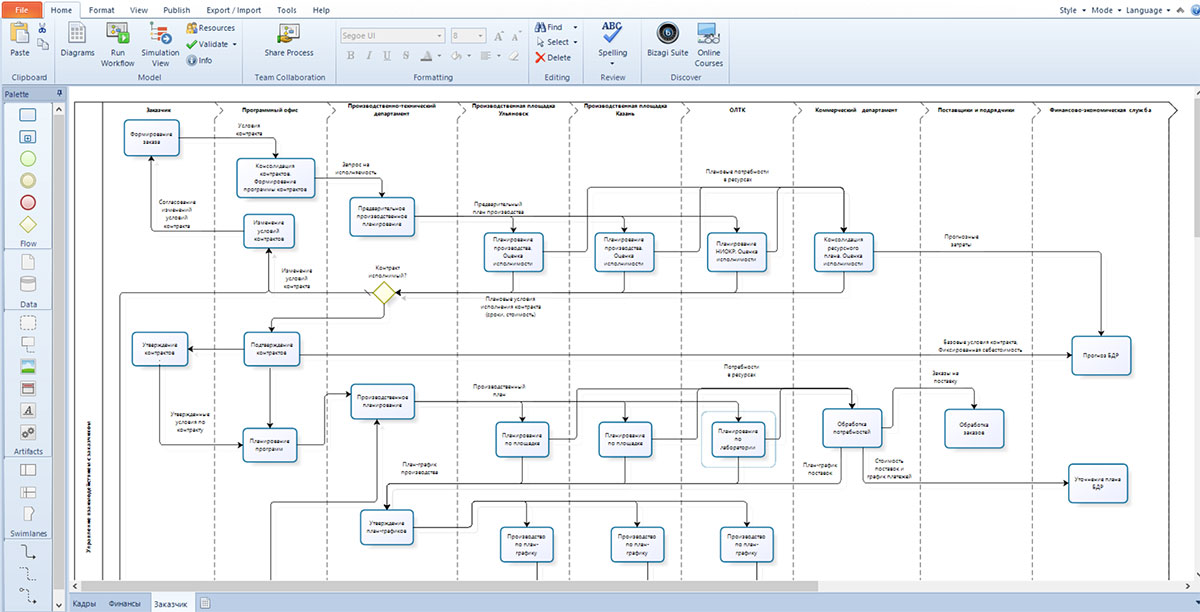Toggle Italic formatting

coord(369,56)
